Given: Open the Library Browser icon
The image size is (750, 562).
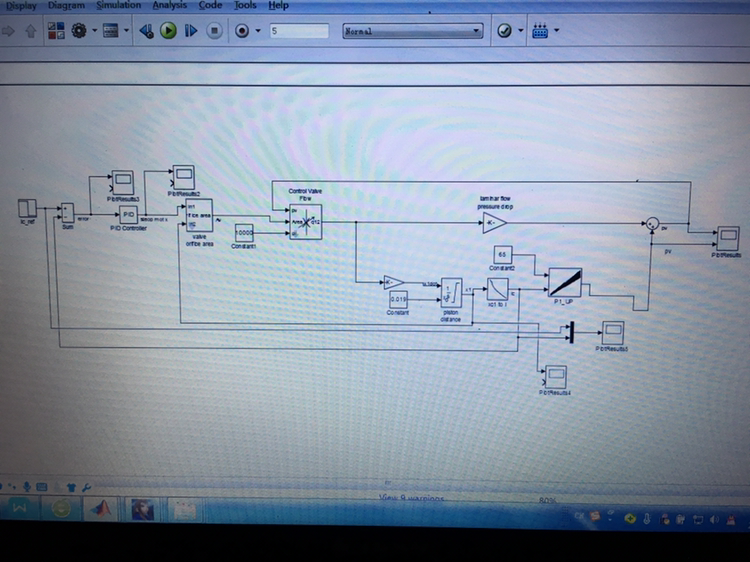Looking at the screenshot, I should (x=56, y=31).
